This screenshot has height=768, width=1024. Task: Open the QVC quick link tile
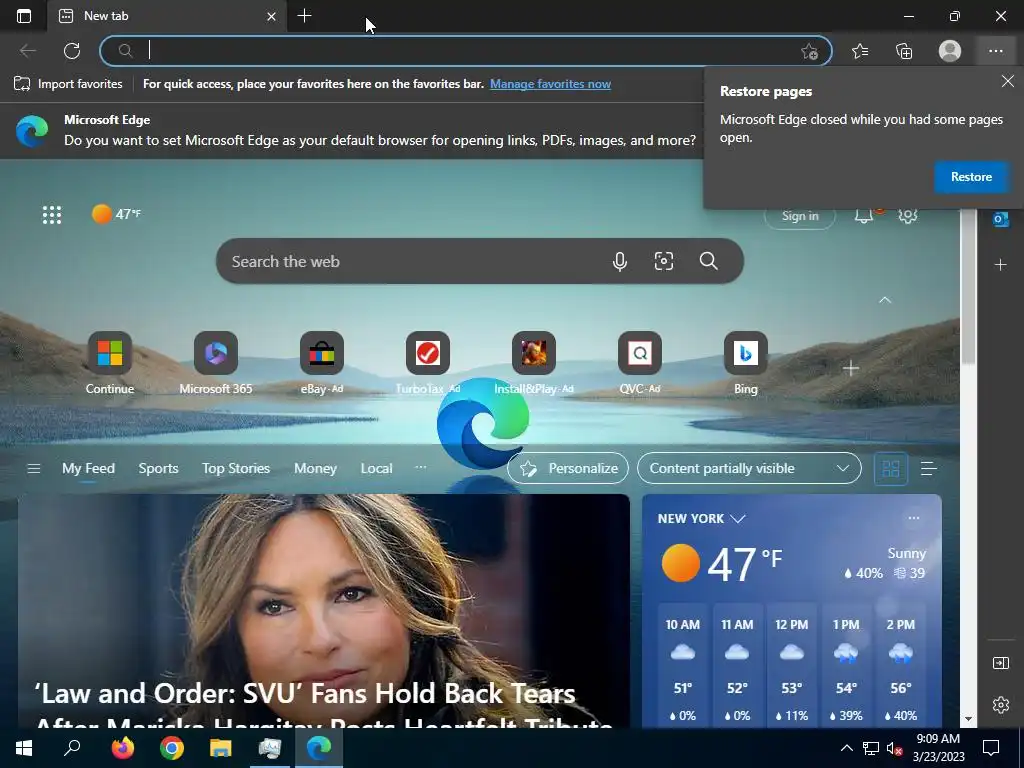coord(640,363)
